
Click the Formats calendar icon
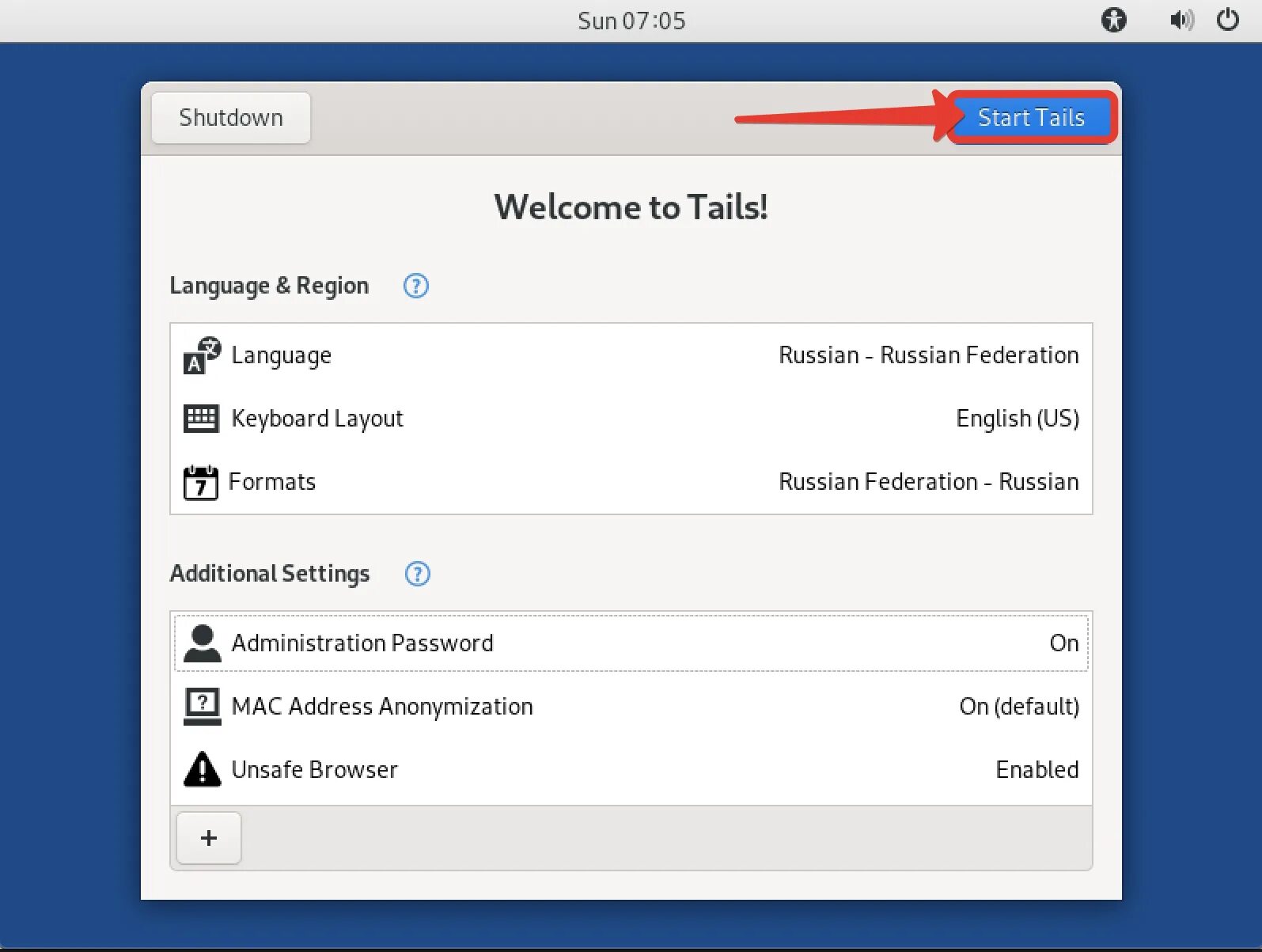tap(201, 482)
